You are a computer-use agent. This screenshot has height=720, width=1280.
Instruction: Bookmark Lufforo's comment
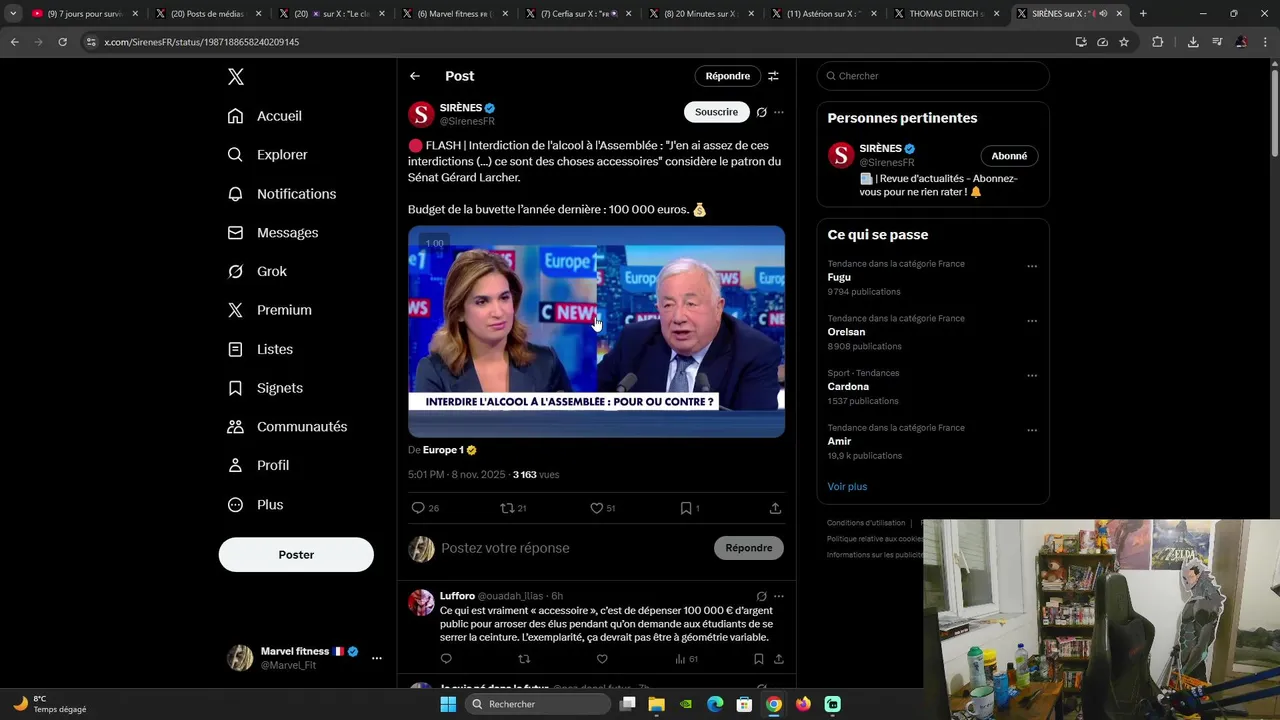tap(759, 659)
